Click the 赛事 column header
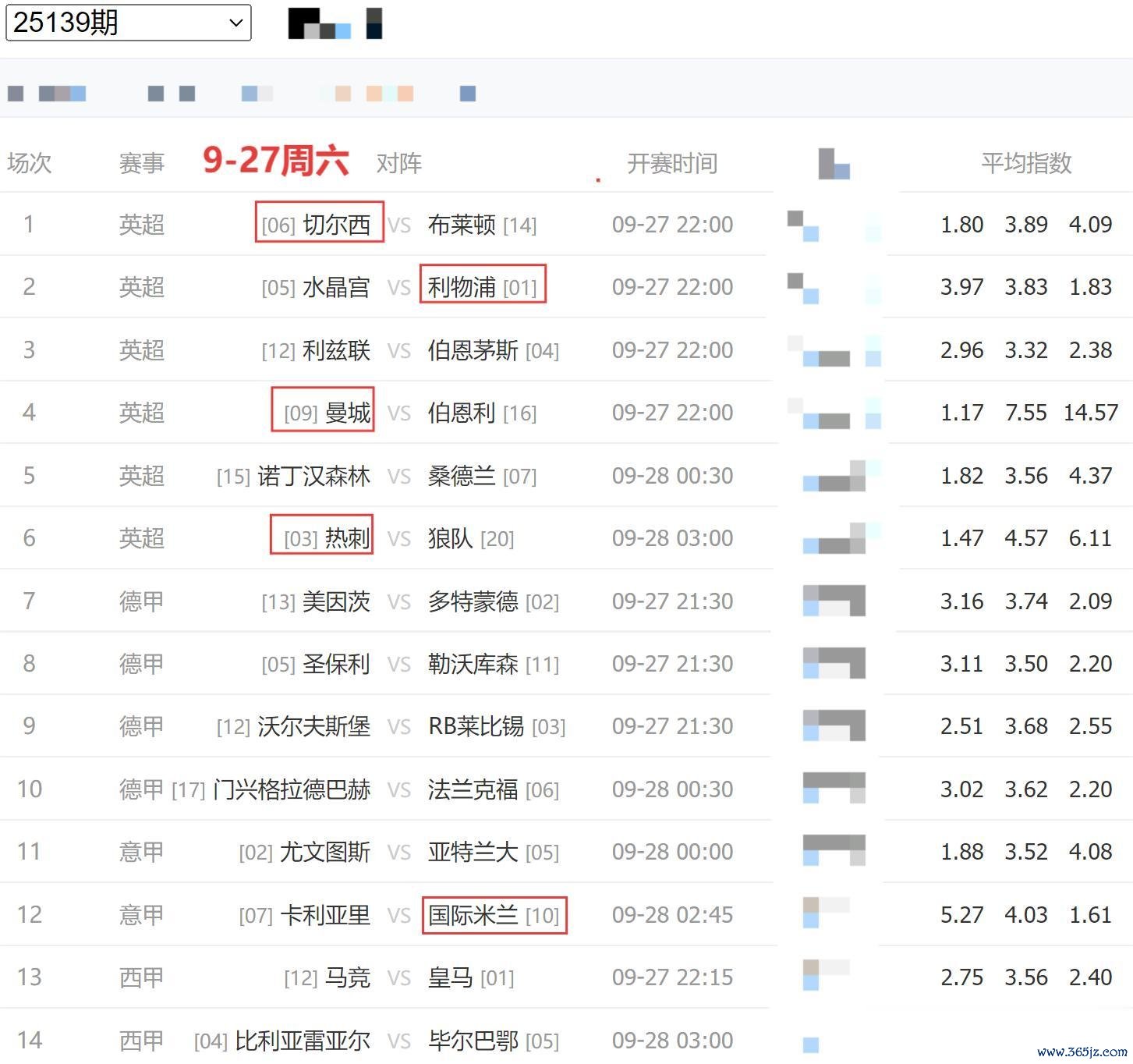Viewport: 1133px width, 1064px height. click(141, 163)
